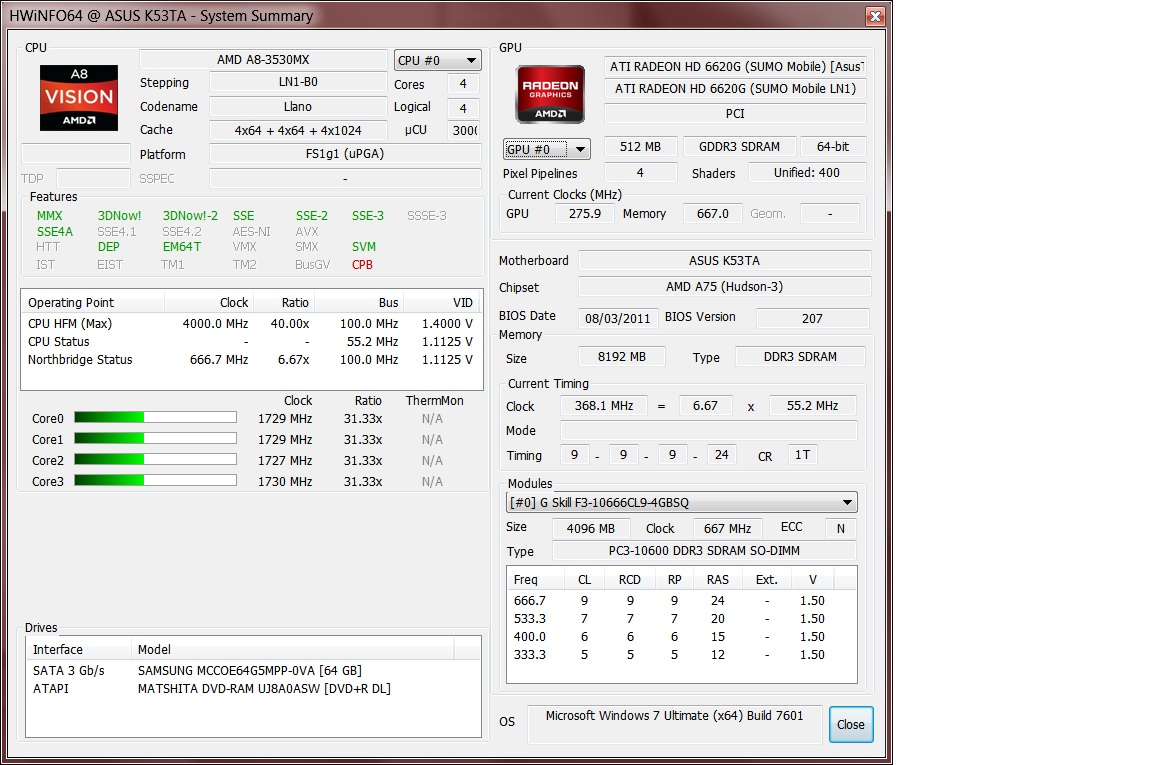Click the module Size 4096 MB field
The image size is (1152, 765).
click(x=591, y=528)
